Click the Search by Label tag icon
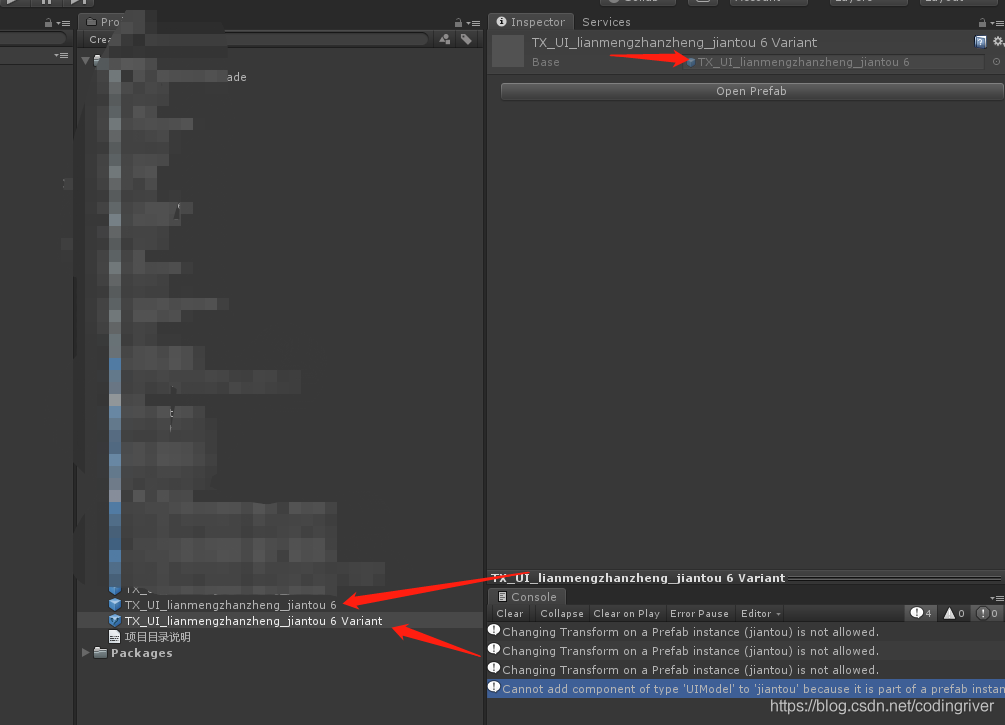 (x=466, y=39)
